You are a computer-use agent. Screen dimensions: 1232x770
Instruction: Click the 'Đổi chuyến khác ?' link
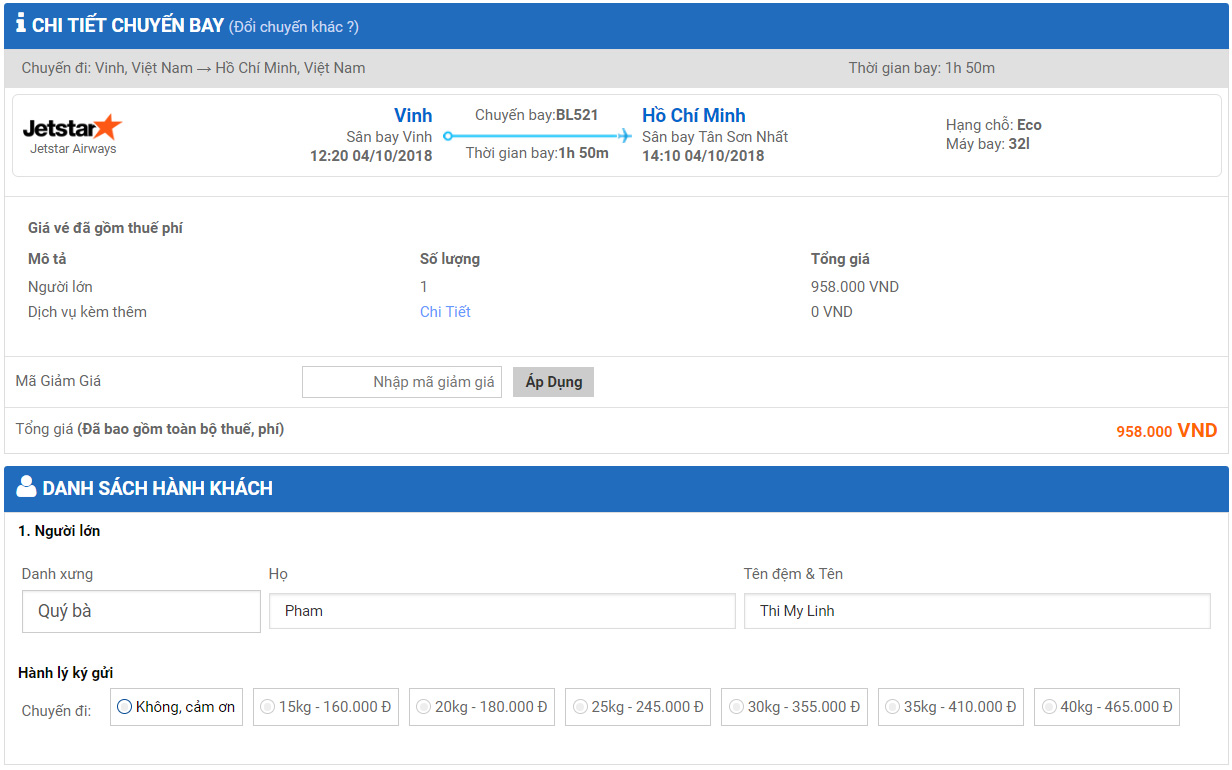pyautogui.click(x=294, y=27)
